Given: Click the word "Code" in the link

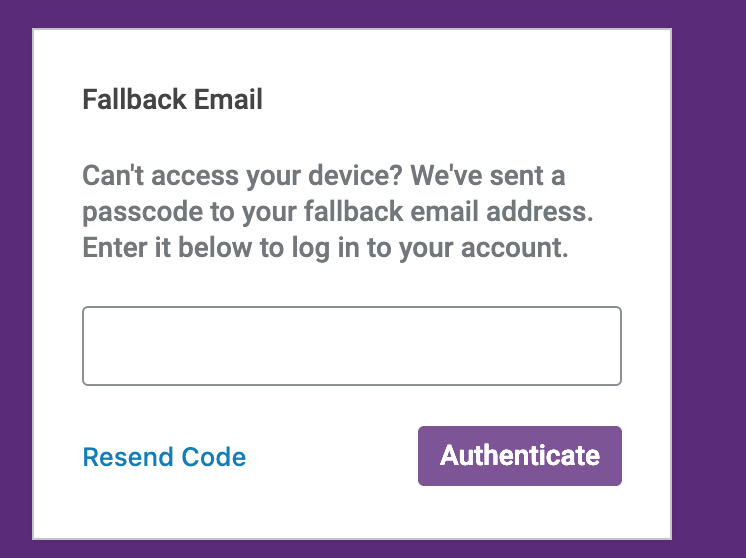Looking at the screenshot, I should [214, 457].
